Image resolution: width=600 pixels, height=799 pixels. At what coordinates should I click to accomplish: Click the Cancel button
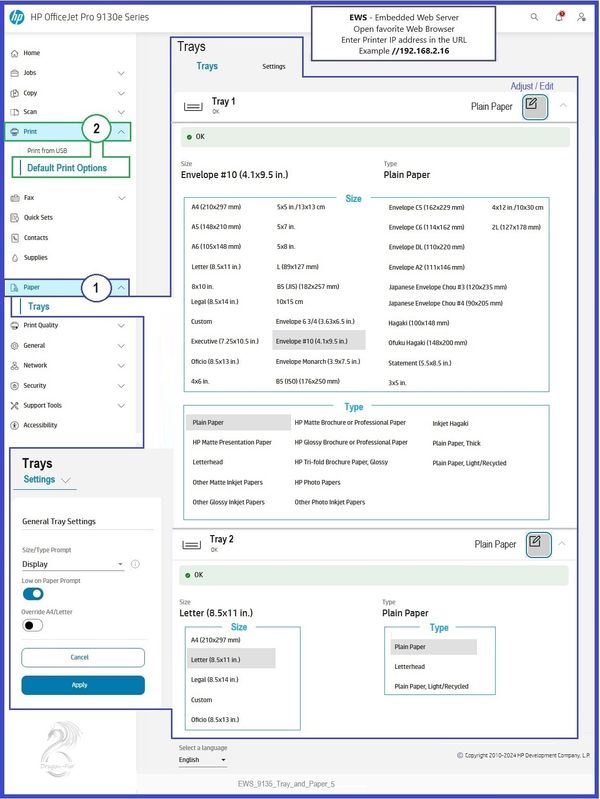[x=83, y=657]
